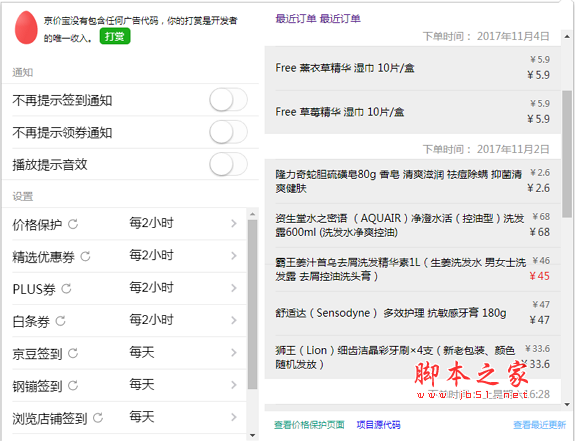Select order 资生堂水之密语 洗发露600ml
This screenshot has height=441, width=575.
pyautogui.click(x=413, y=225)
